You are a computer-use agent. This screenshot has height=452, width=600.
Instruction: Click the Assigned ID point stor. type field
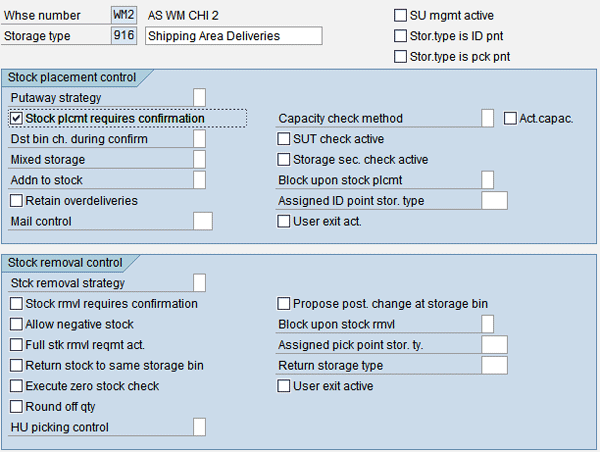pyautogui.click(x=494, y=201)
